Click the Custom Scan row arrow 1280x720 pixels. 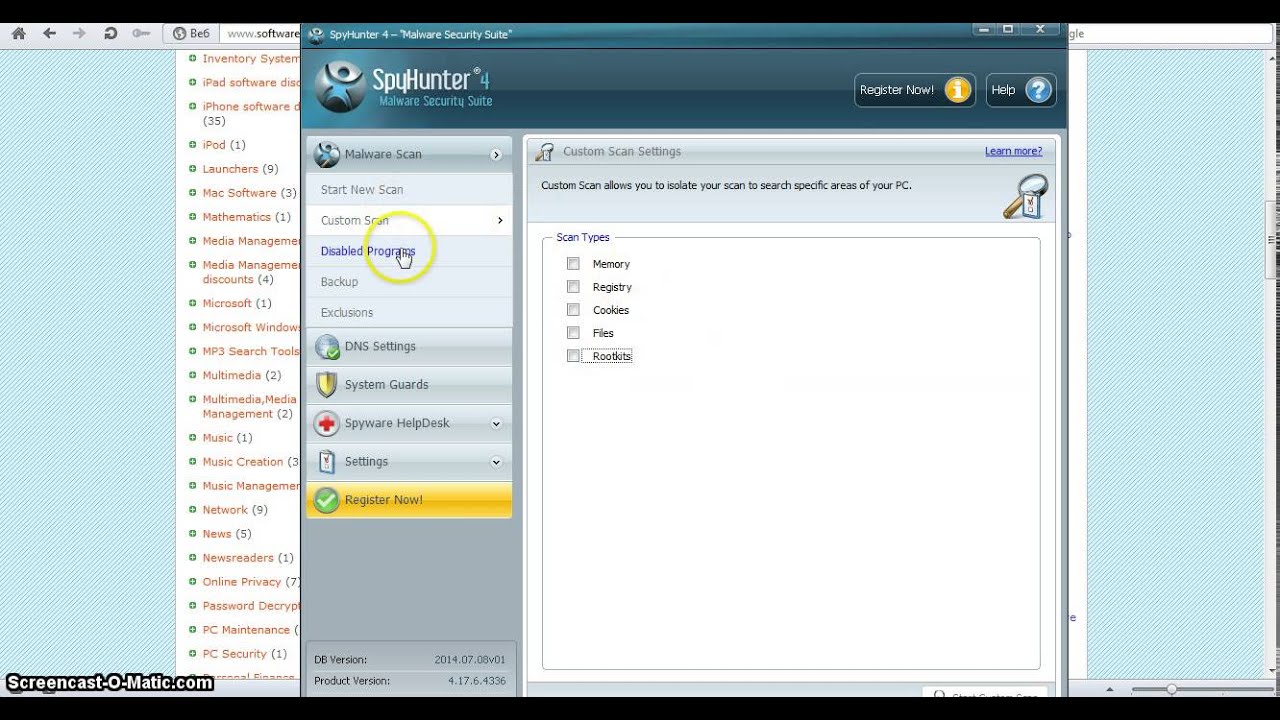(x=500, y=220)
